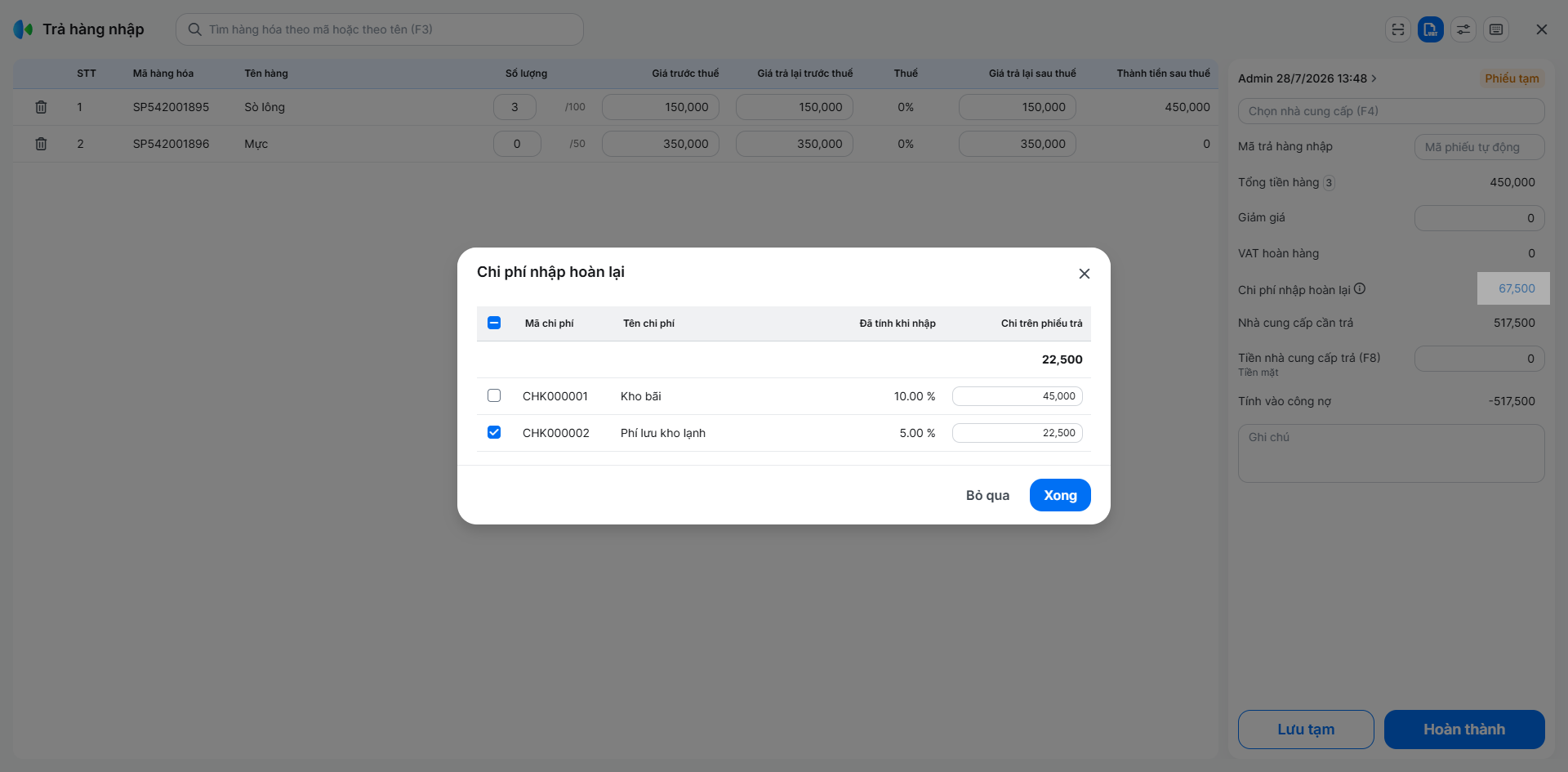Click the 67,500 refund cost value
Screen dimensions: 1568x772
[x=1517, y=288]
